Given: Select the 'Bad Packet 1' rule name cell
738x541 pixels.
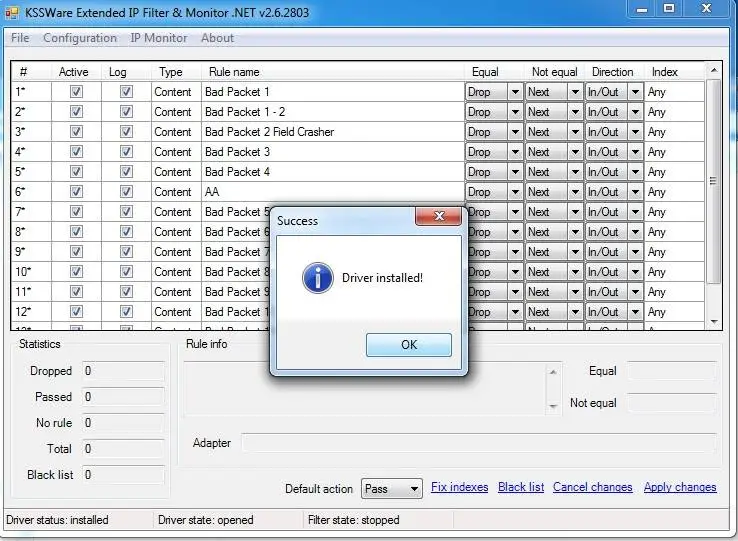Looking at the screenshot, I should [x=333, y=92].
